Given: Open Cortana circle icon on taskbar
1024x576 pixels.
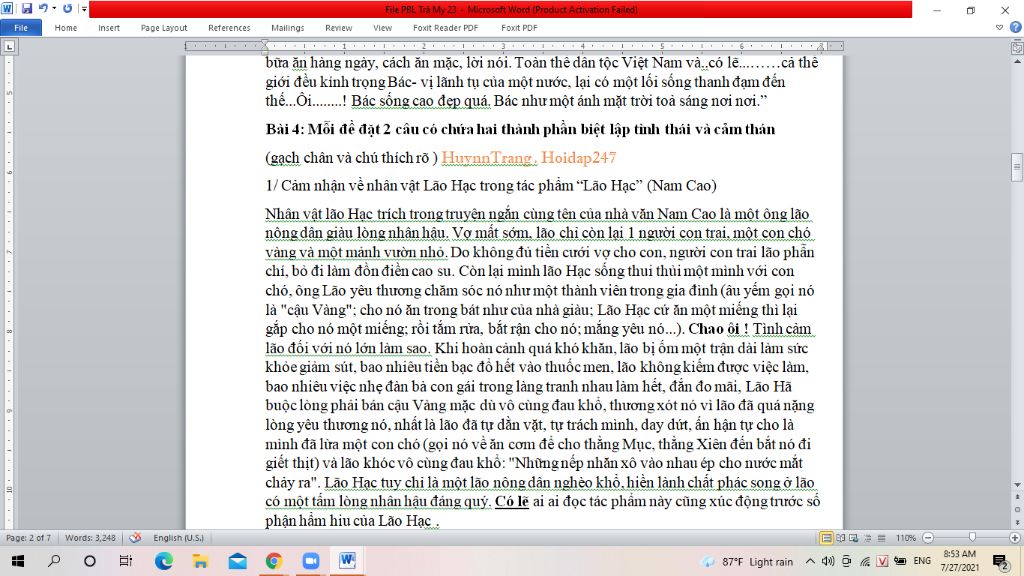Looking at the screenshot, I should coord(89,561).
